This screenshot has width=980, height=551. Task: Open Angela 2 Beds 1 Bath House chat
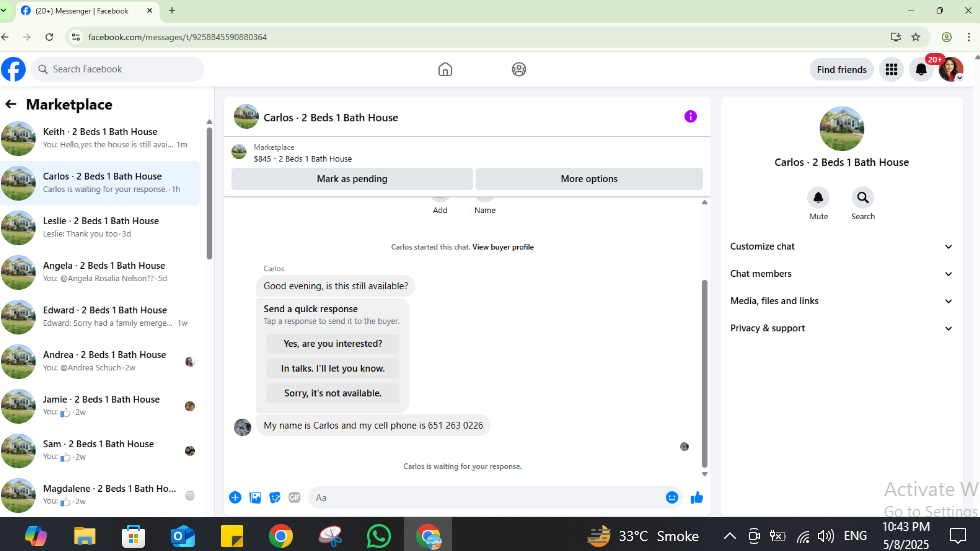100,272
